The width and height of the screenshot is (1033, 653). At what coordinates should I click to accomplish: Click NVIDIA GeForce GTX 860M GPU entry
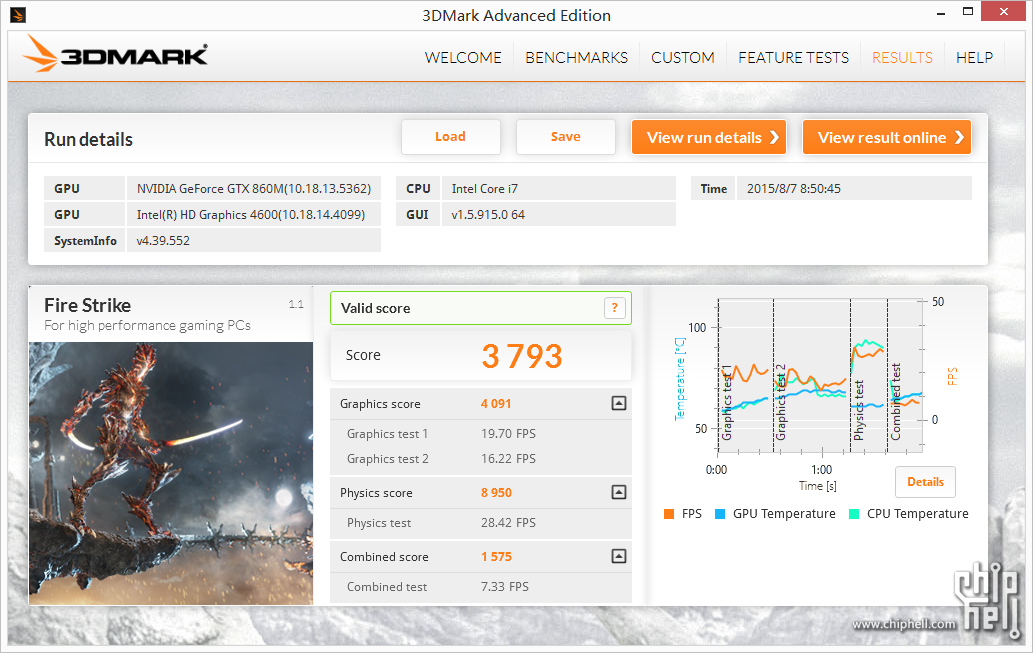254,188
